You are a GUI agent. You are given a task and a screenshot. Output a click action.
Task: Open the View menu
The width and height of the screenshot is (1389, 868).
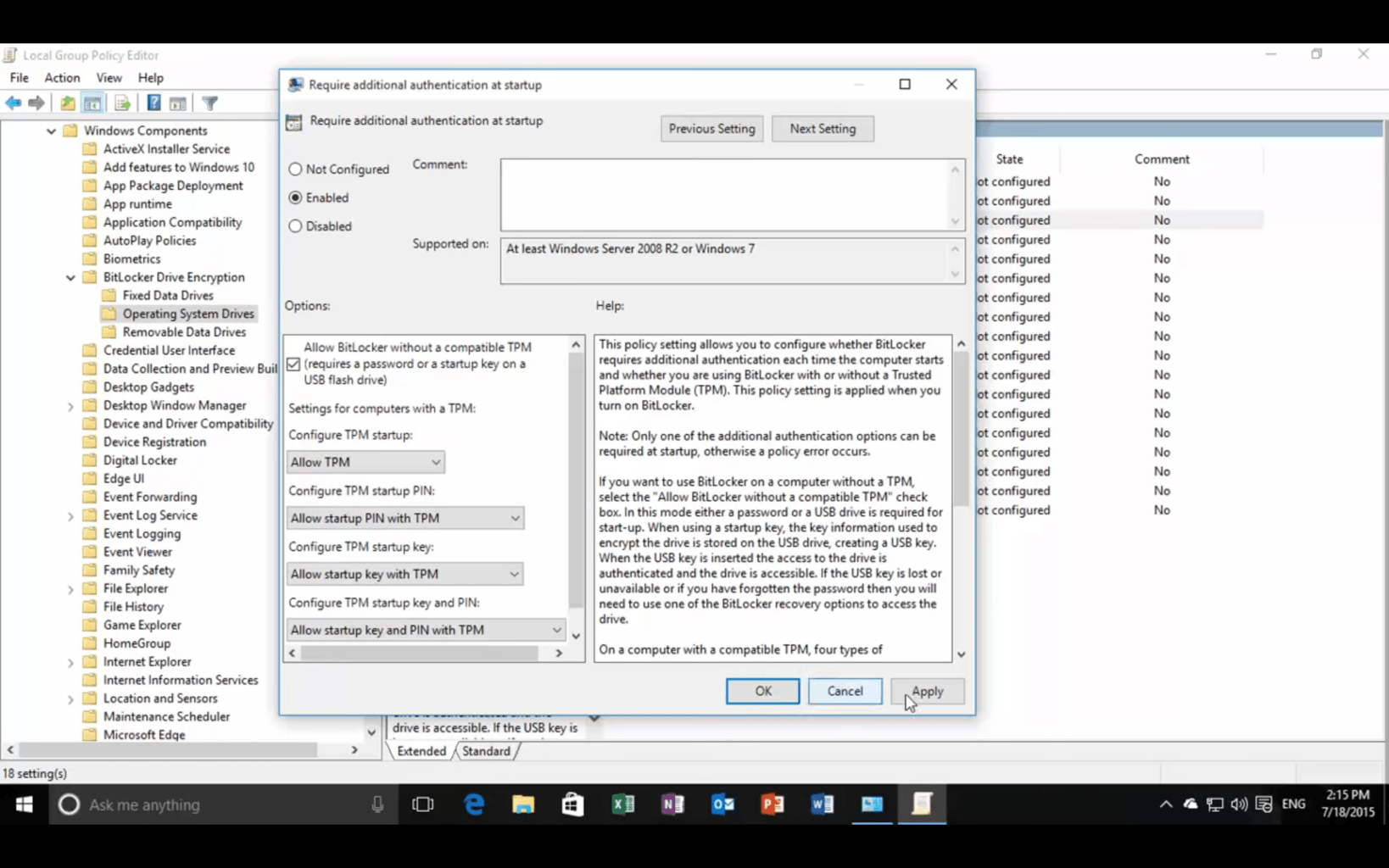[x=109, y=78]
